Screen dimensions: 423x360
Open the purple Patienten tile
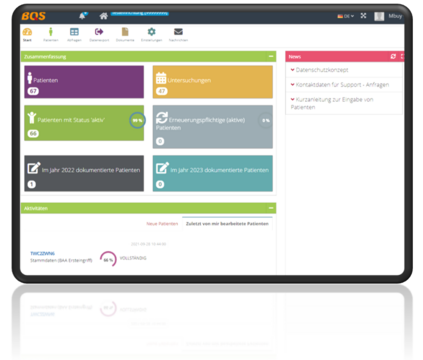click(84, 82)
